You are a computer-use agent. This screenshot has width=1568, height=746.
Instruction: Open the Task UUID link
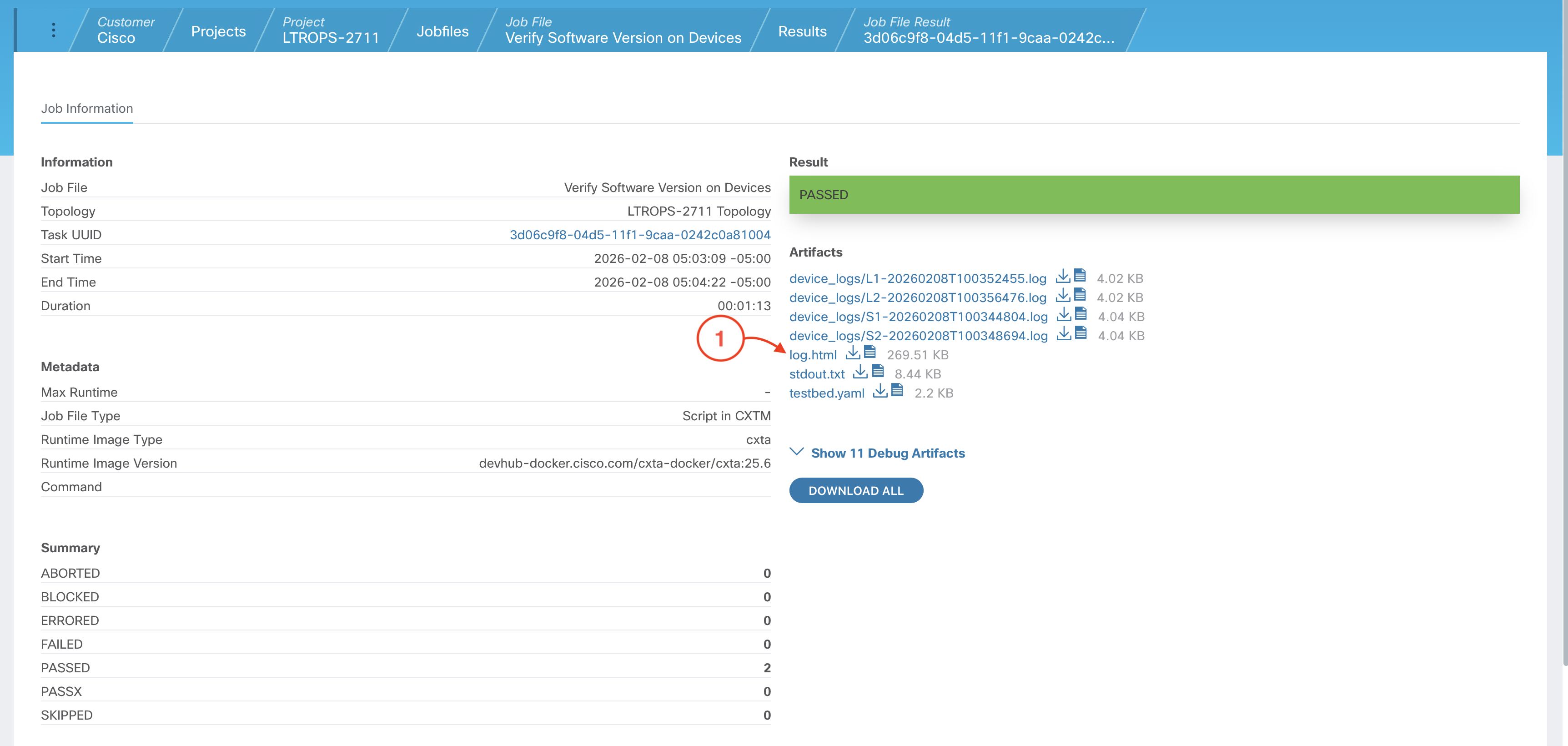pyautogui.click(x=640, y=235)
